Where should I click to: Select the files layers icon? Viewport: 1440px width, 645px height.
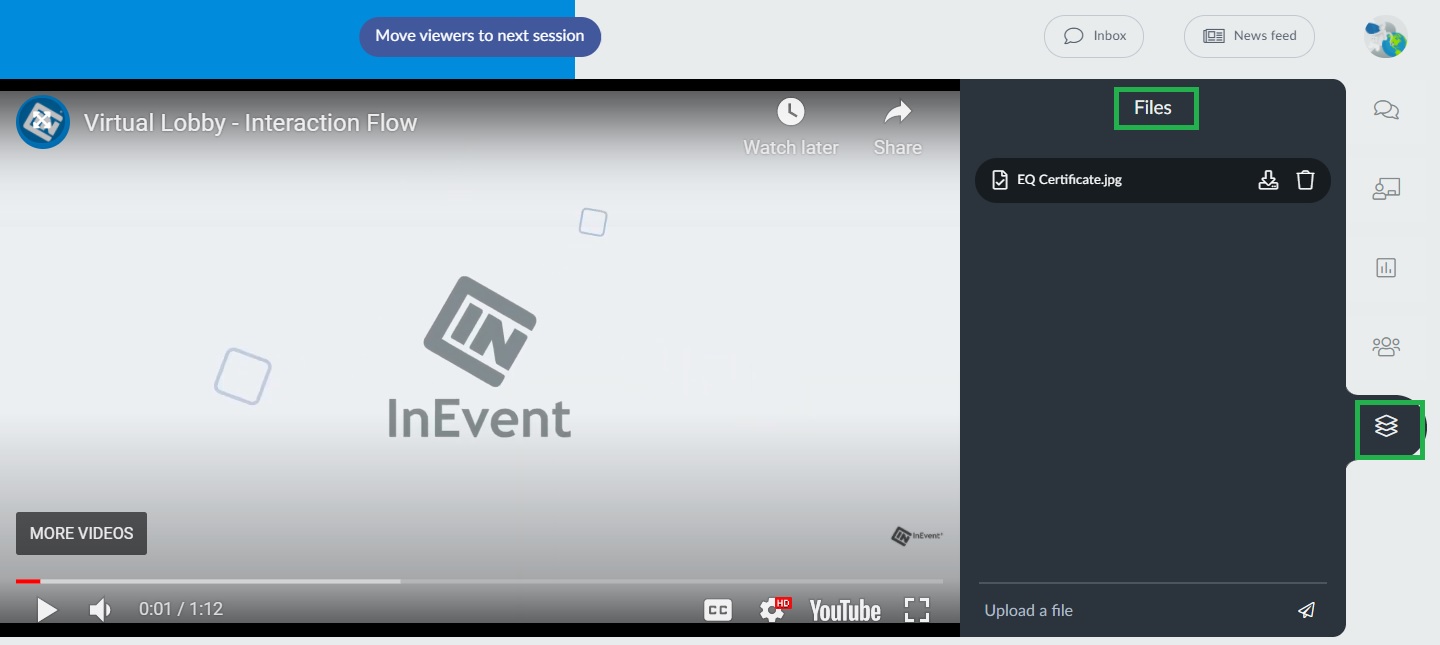(x=1386, y=426)
